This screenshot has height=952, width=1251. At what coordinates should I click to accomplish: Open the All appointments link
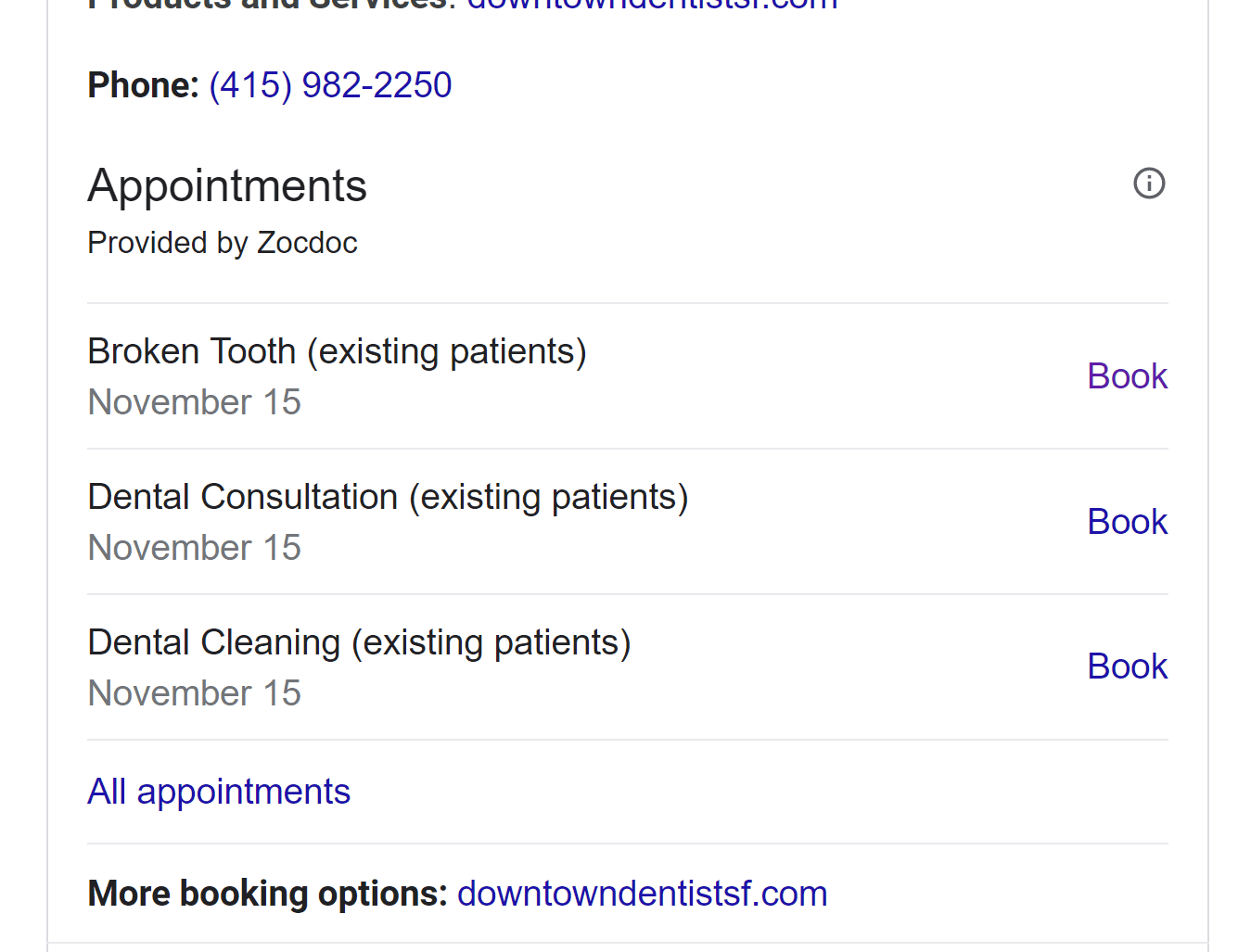(x=219, y=792)
